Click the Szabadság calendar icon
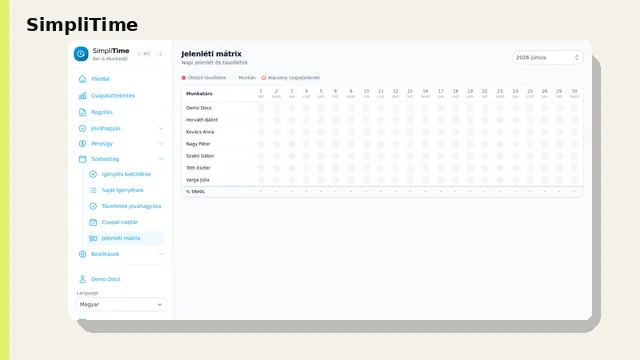Screen dimensions: 640x360 (82, 159)
